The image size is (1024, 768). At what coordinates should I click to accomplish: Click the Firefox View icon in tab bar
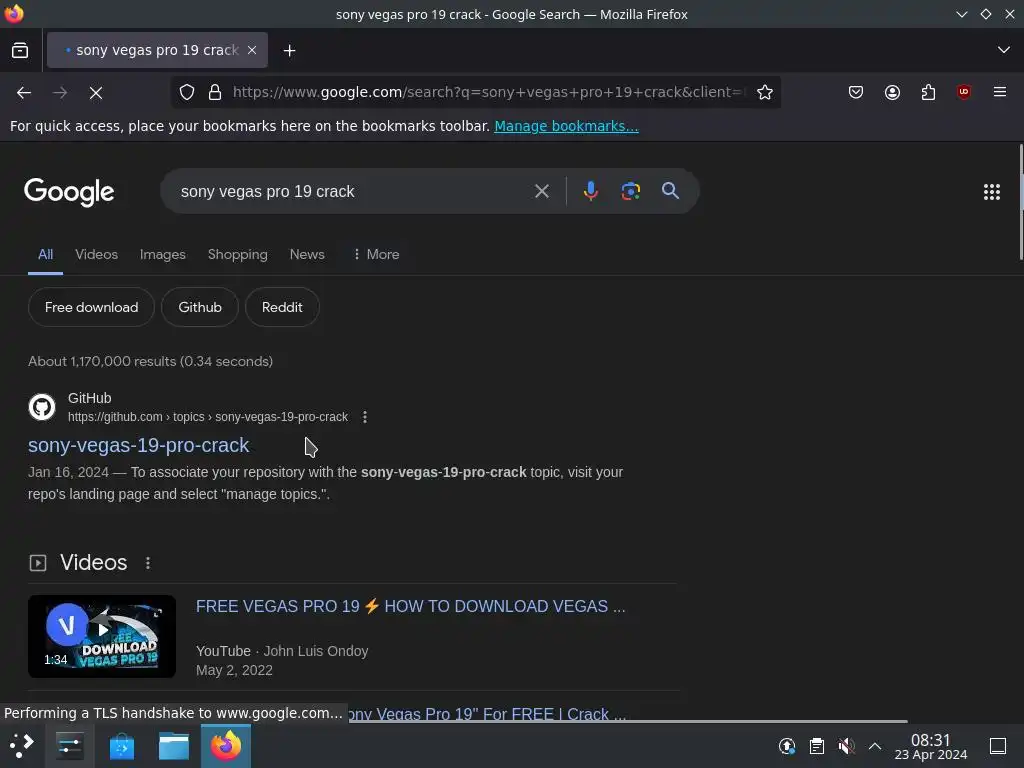tap(20, 50)
